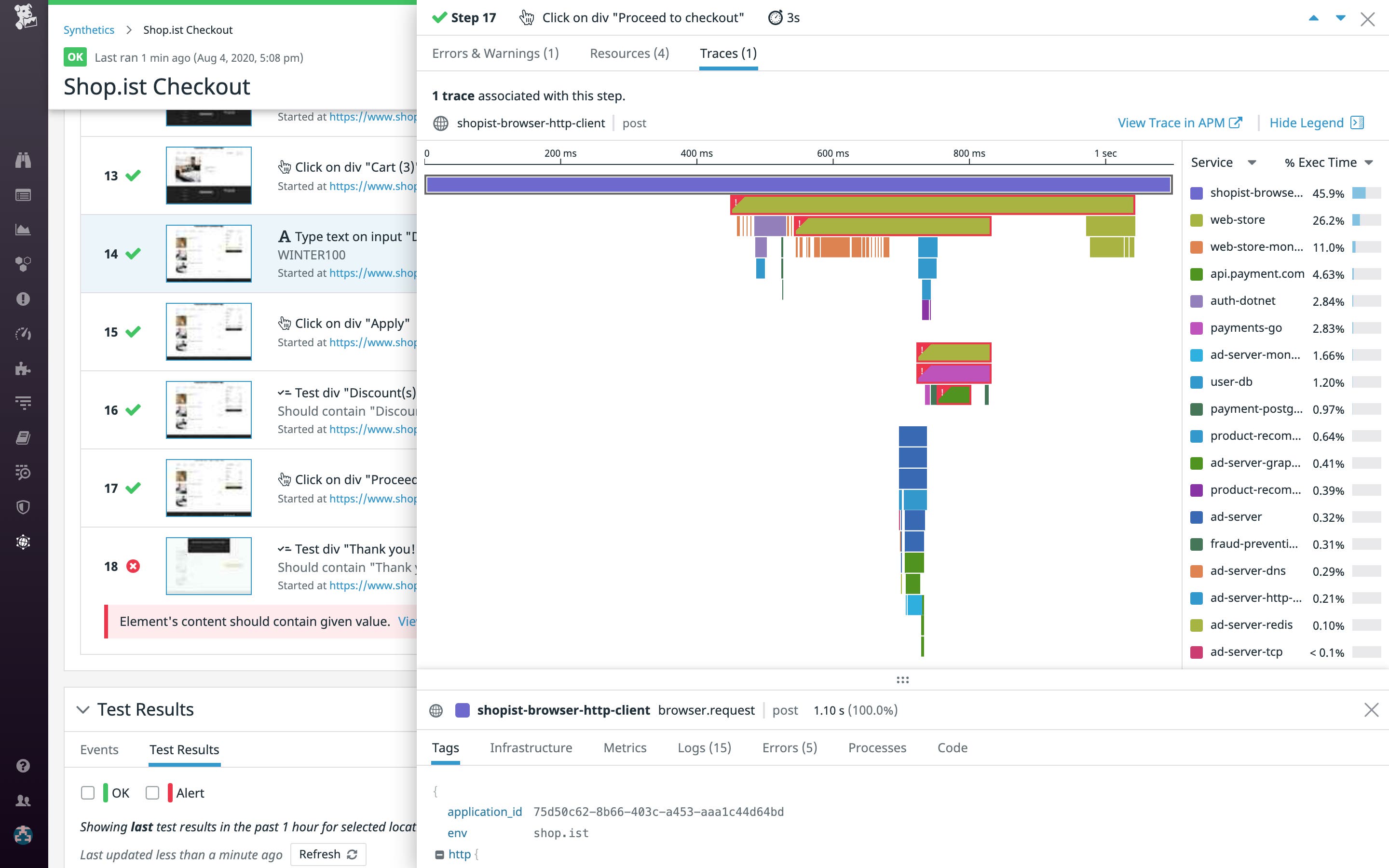Image resolution: width=1389 pixels, height=868 pixels.
Task: Open Security via the shield sidebar icon
Action: click(23, 507)
